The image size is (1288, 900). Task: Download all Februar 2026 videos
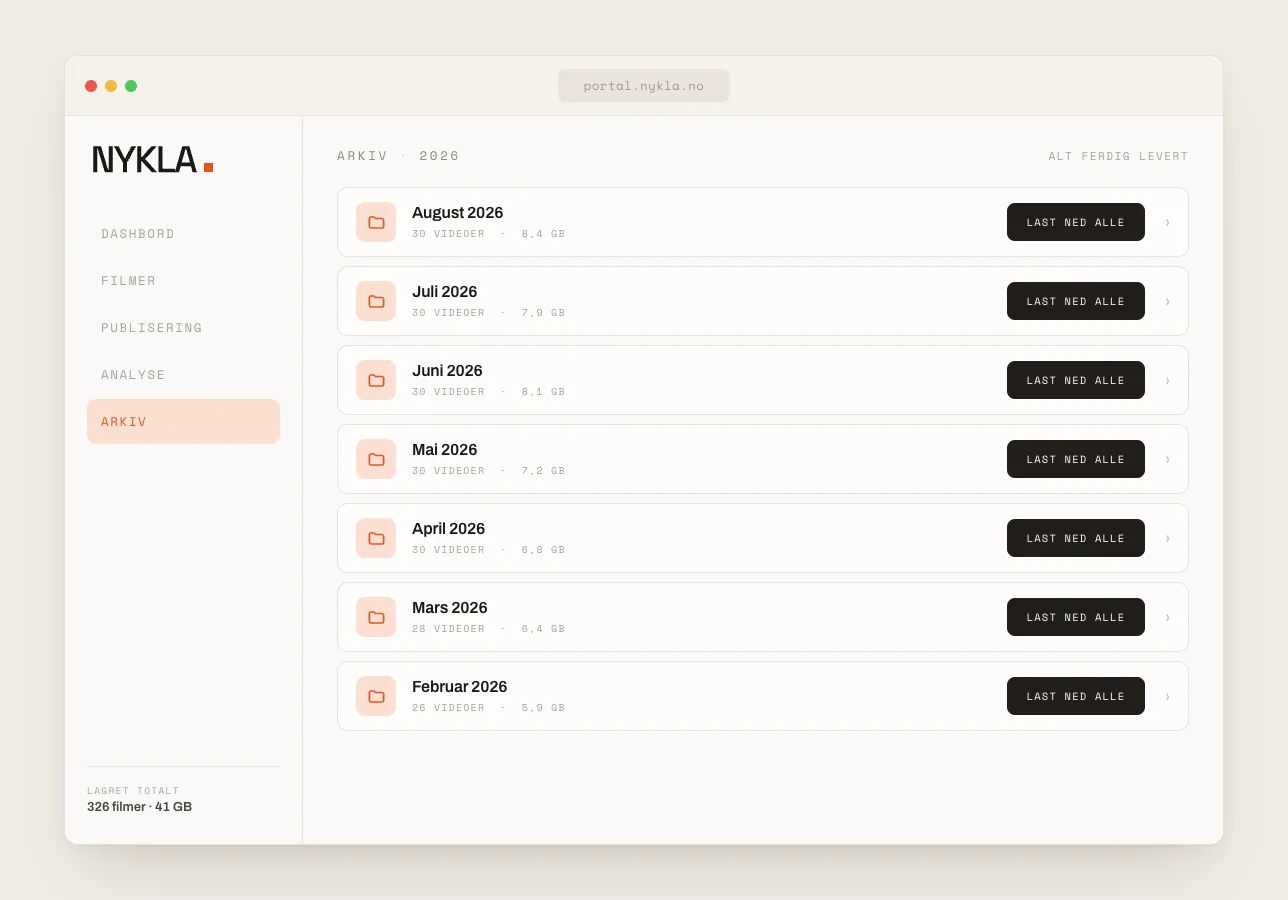click(x=1076, y=696)
